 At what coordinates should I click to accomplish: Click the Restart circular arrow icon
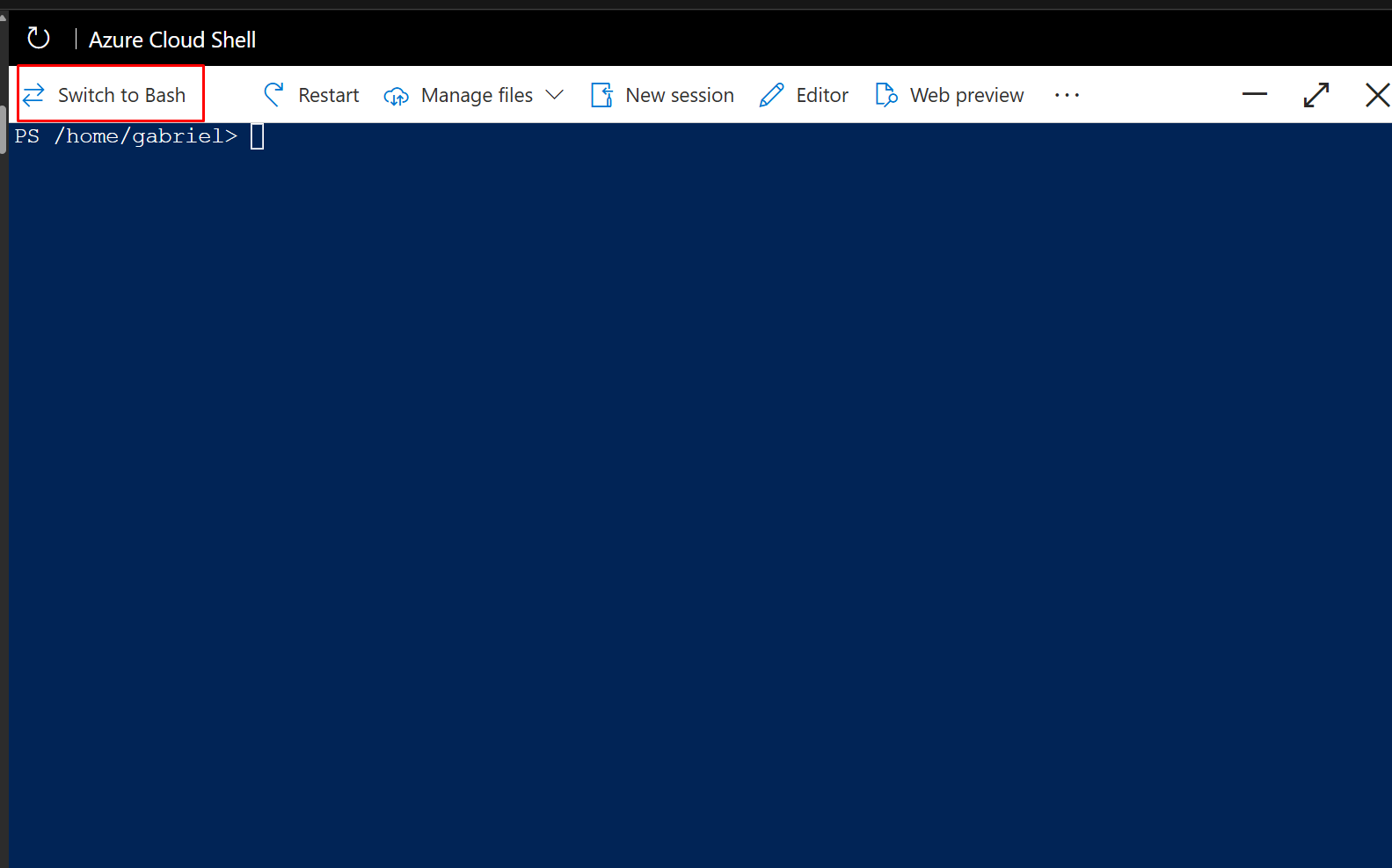pos(274,94)
